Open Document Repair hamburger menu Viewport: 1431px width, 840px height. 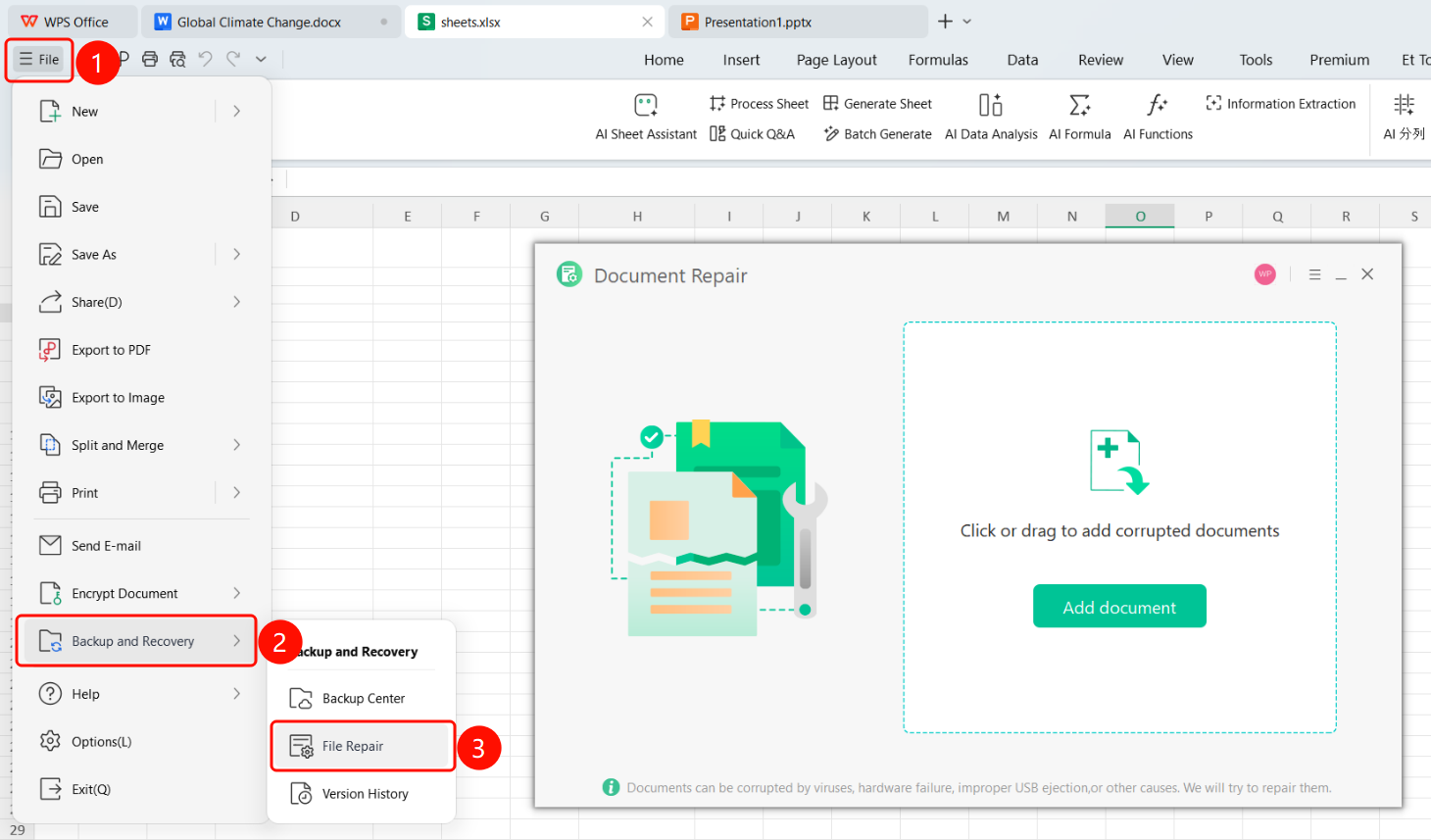1314,274
